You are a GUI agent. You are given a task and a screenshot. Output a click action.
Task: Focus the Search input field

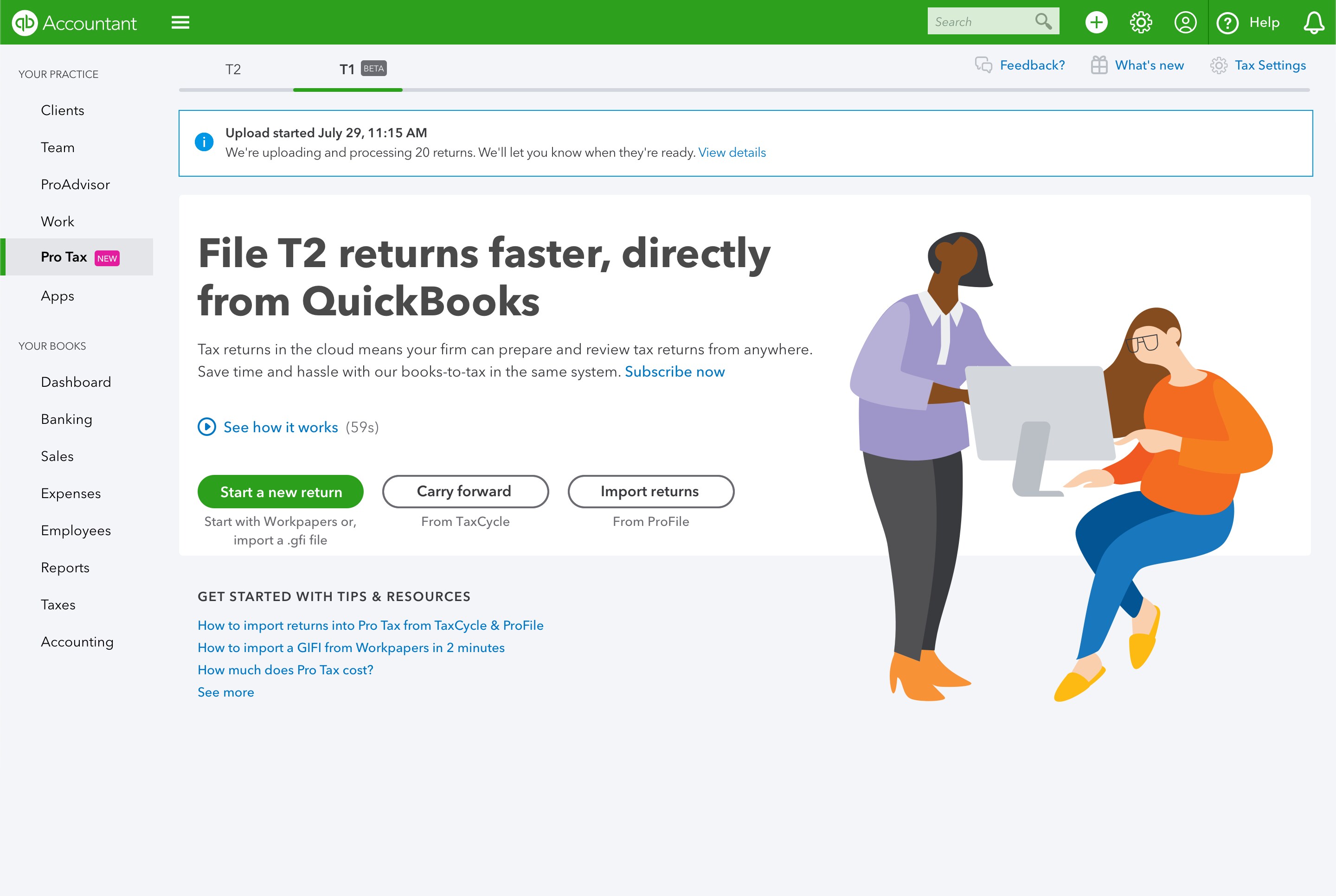[x=981, y=22]
